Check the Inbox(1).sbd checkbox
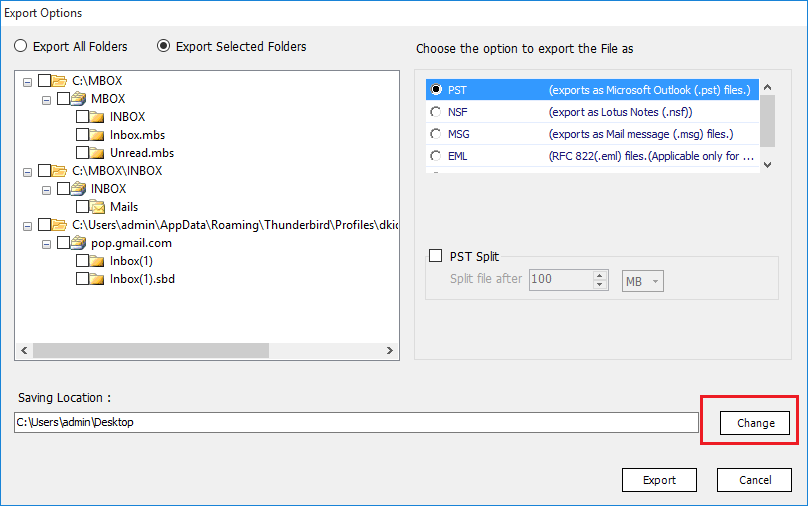808x506 pixels. (x=82, y=279)
